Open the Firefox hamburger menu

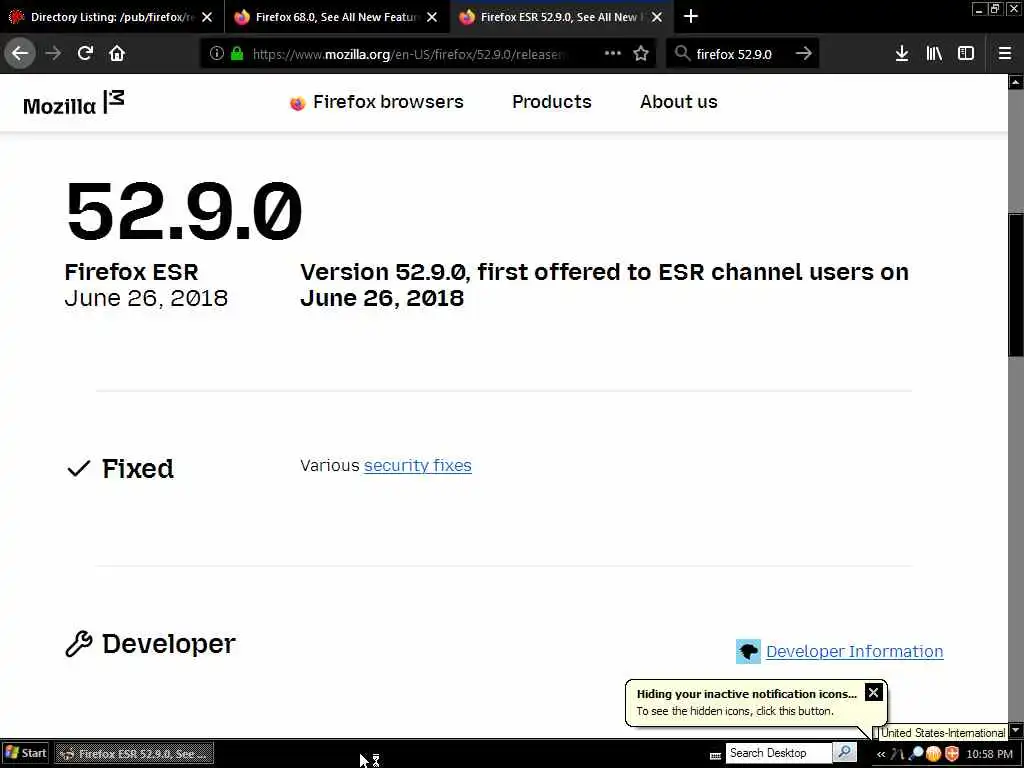pos(1005,54)
